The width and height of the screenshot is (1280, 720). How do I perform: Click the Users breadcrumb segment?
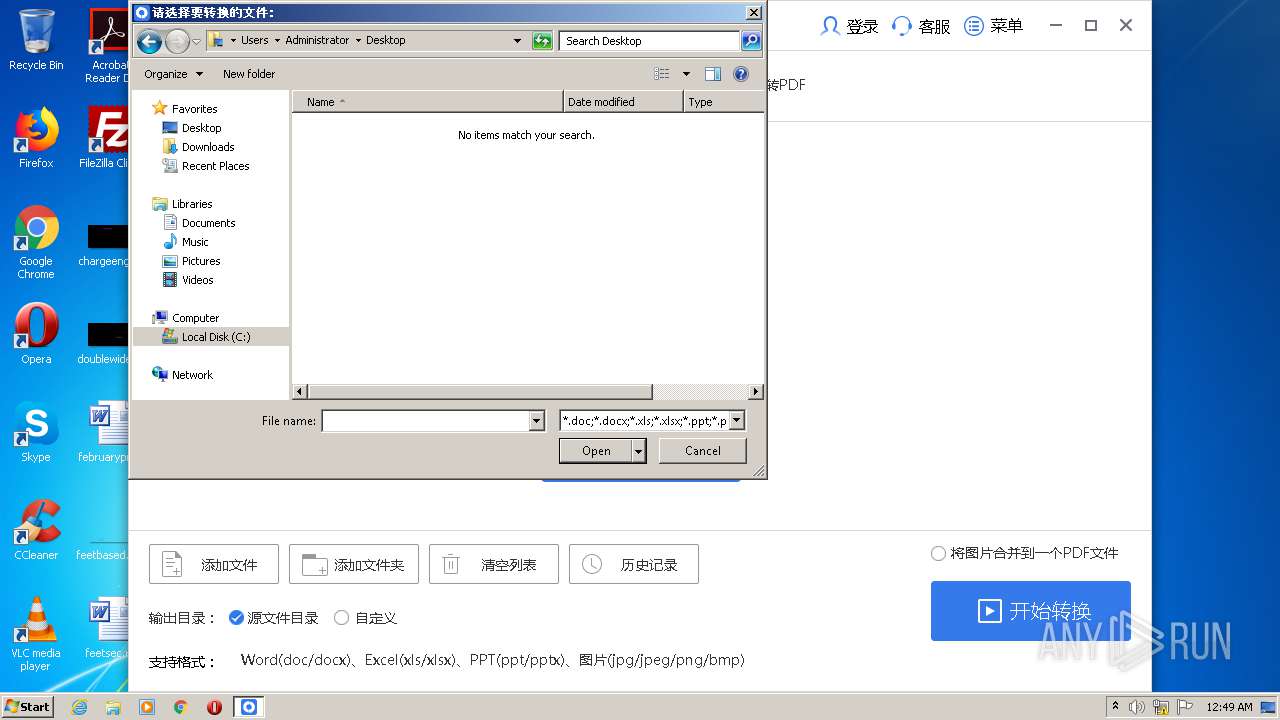point(254,41)
